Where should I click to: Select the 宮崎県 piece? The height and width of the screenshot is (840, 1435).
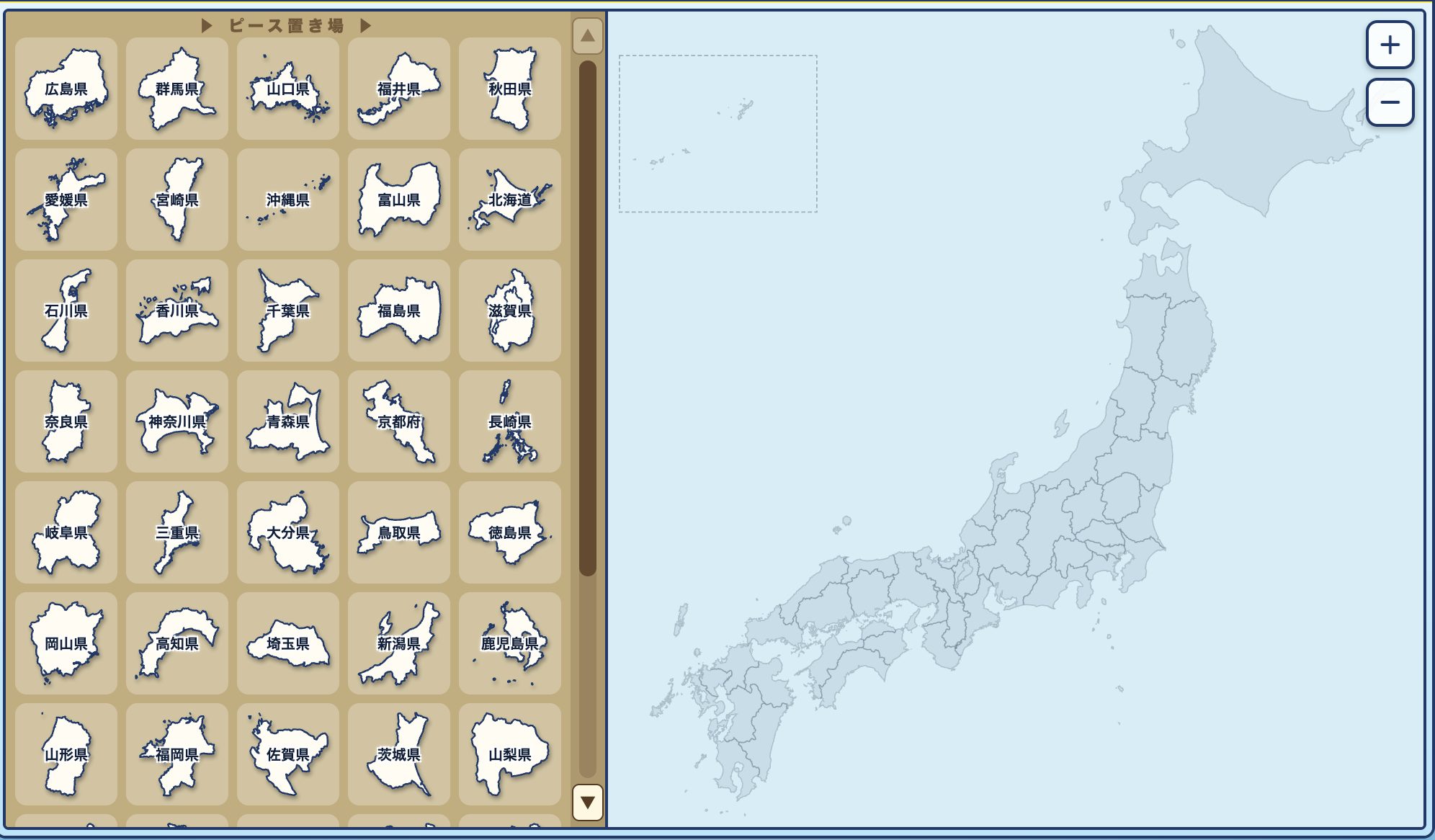(x=177, y=200)
